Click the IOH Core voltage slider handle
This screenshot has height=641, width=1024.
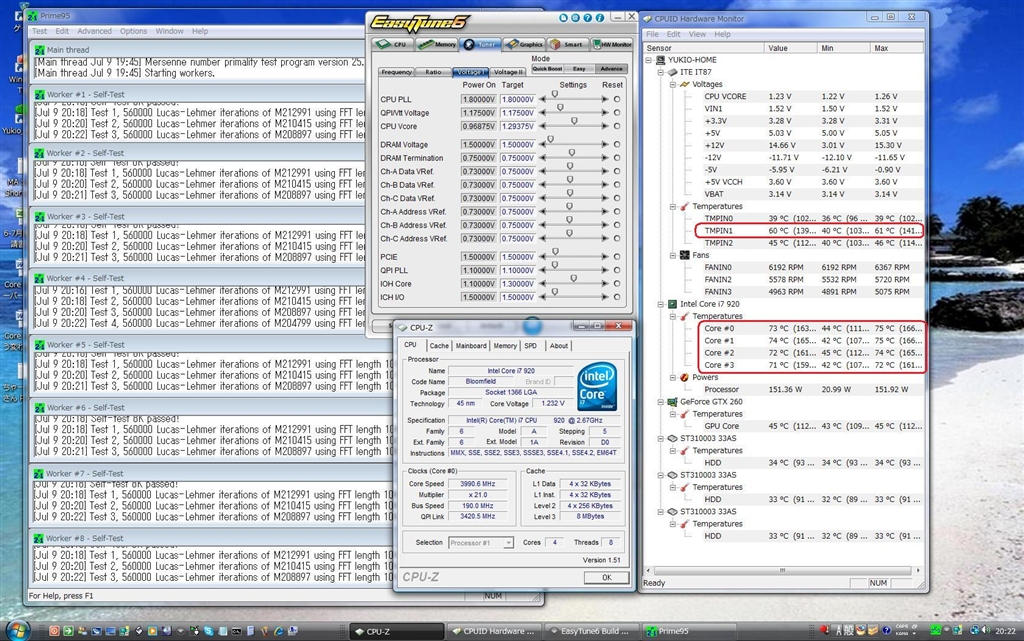click(x=573, y=279)
